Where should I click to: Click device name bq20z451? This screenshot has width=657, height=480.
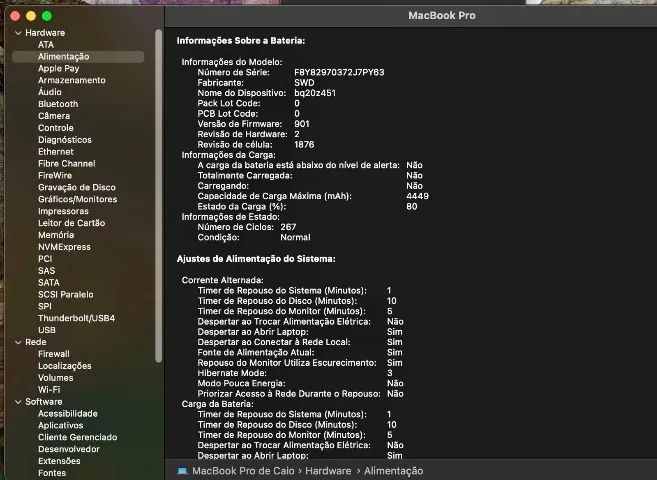coord(315,93)
